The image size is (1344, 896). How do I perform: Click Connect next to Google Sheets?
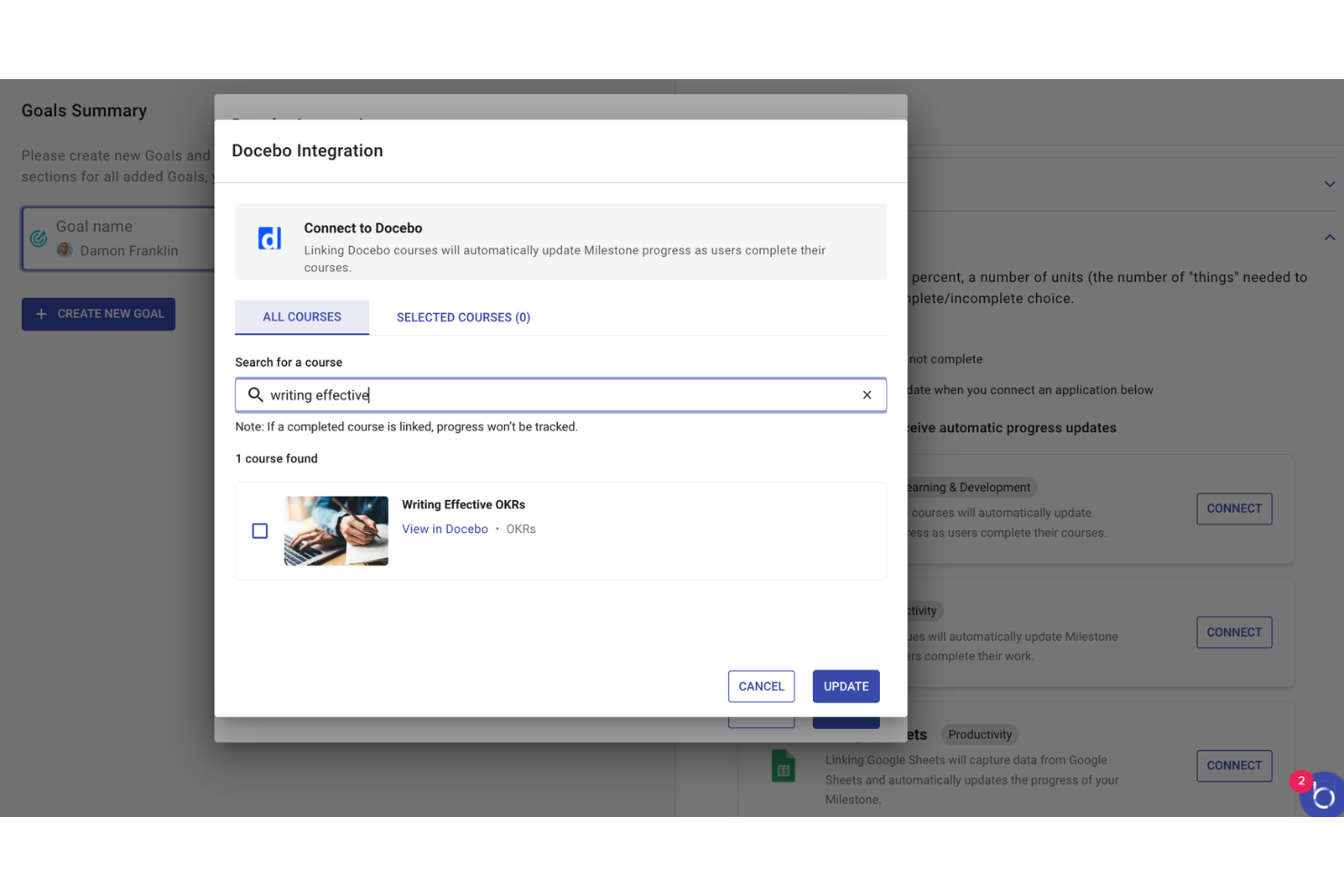[1234, 765]
